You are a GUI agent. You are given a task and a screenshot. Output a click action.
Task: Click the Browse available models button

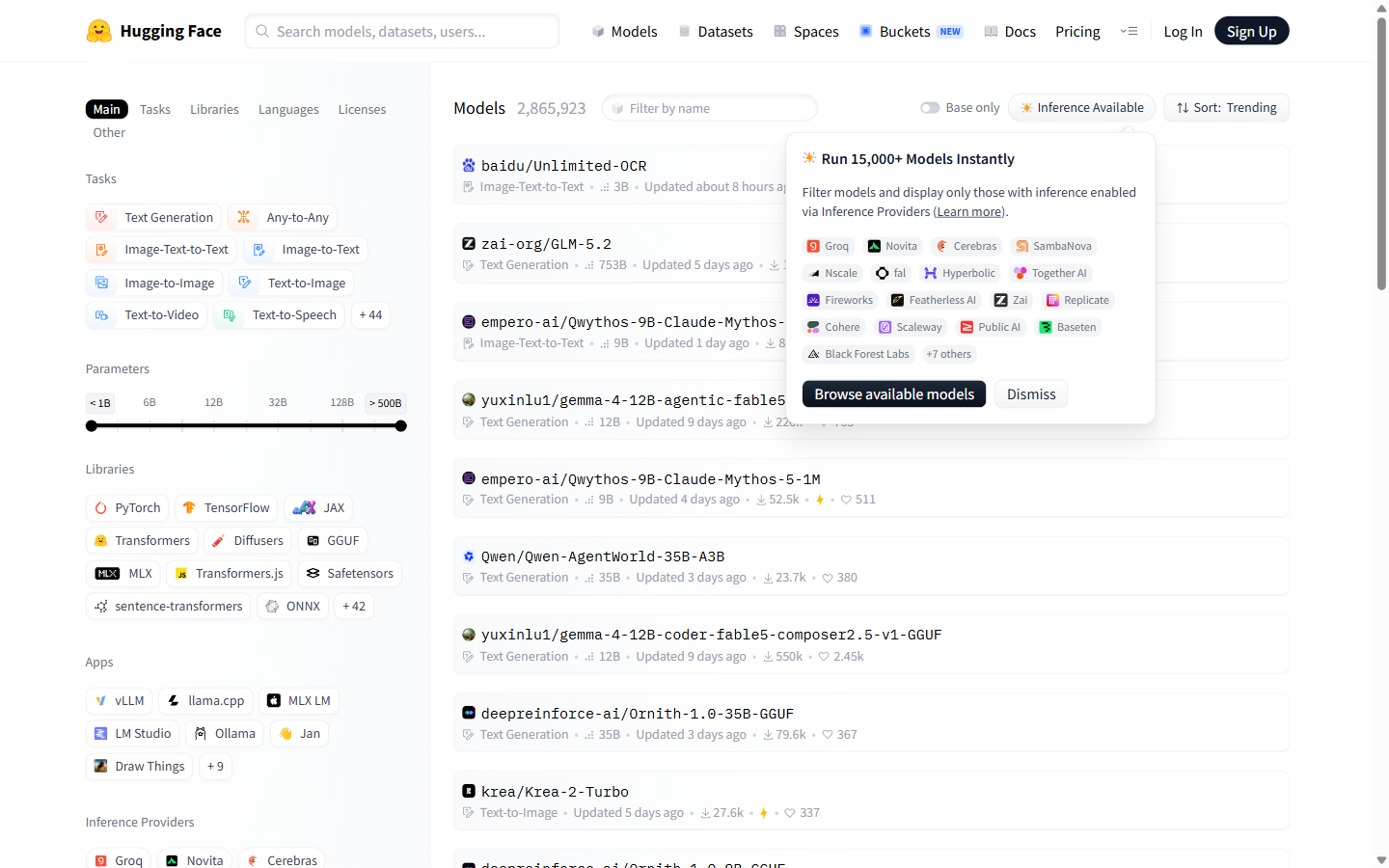click(894, 394)
